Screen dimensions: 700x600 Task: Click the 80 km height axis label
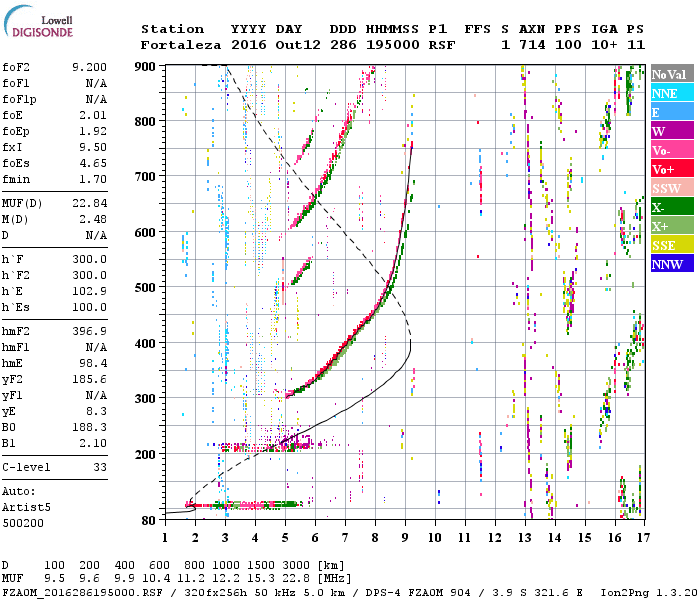[148, 521]
